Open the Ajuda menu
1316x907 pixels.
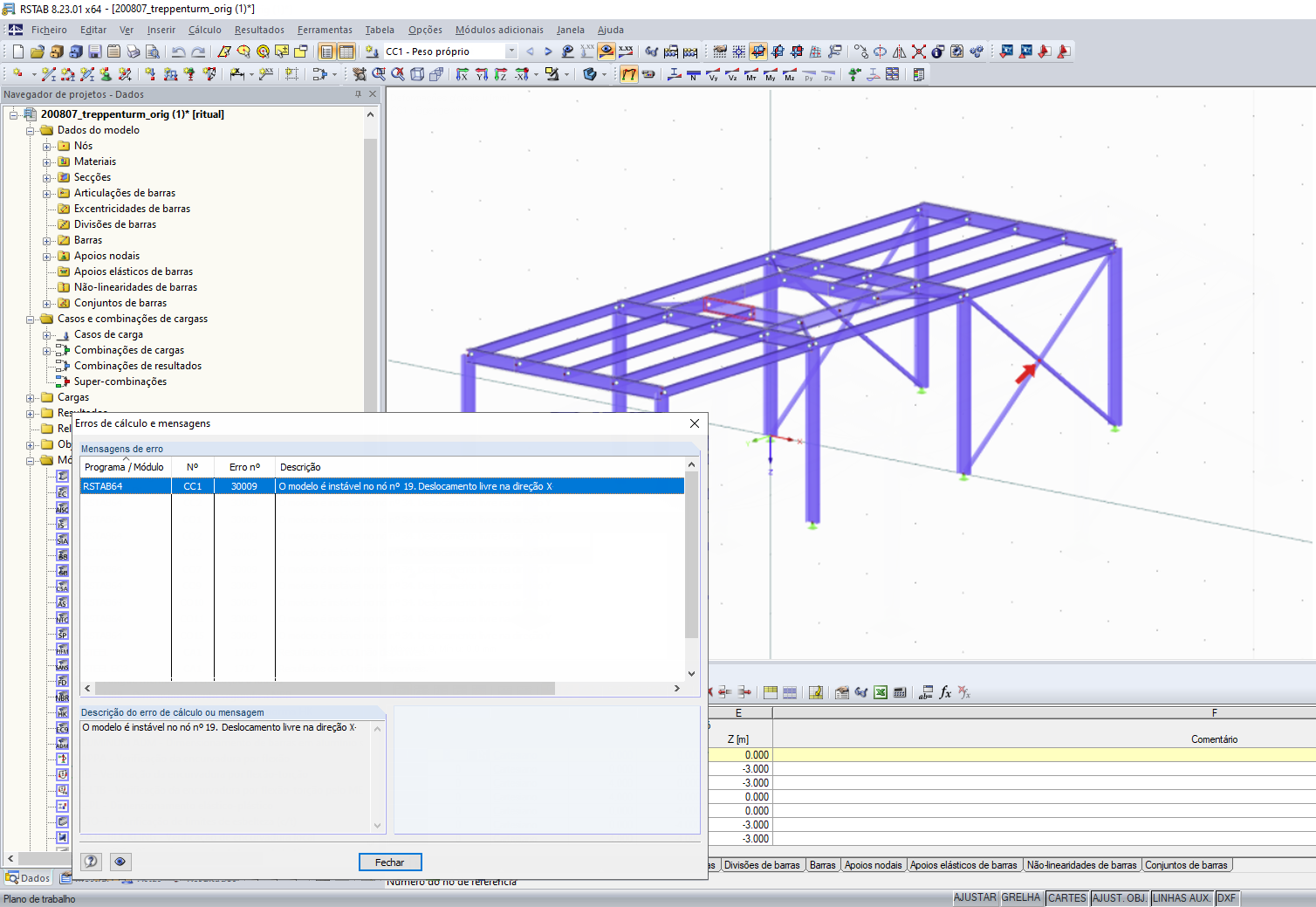pyautogui.click(x=611, y=30)
